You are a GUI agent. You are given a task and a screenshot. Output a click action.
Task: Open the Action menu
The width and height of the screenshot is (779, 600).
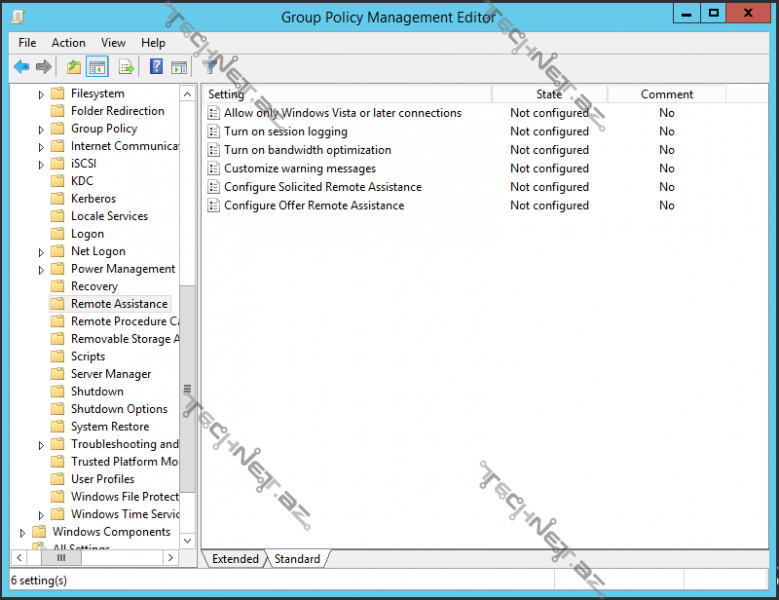pyautogui.click(x=68, y=43)
